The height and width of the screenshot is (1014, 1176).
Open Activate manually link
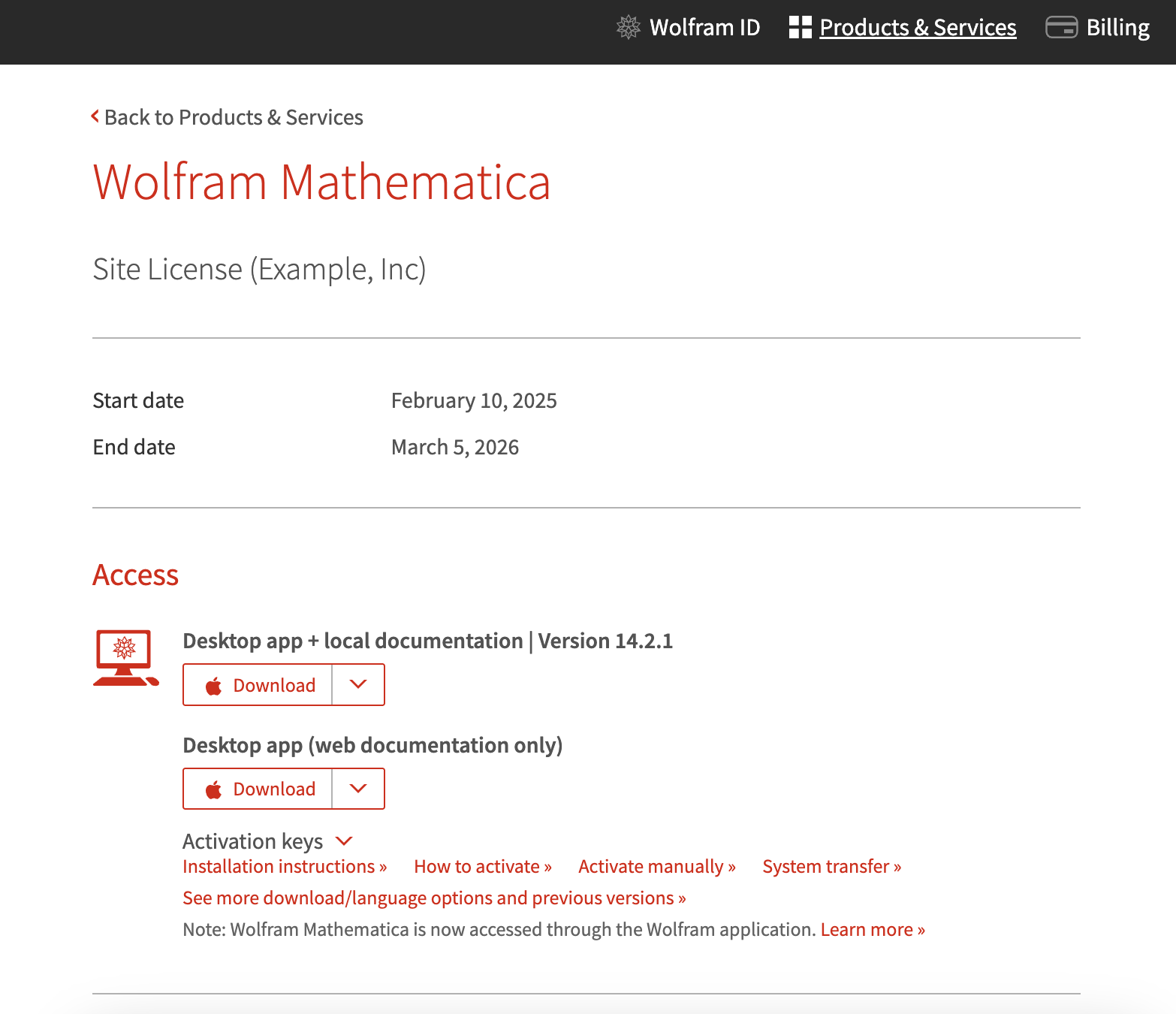(657, 867)
